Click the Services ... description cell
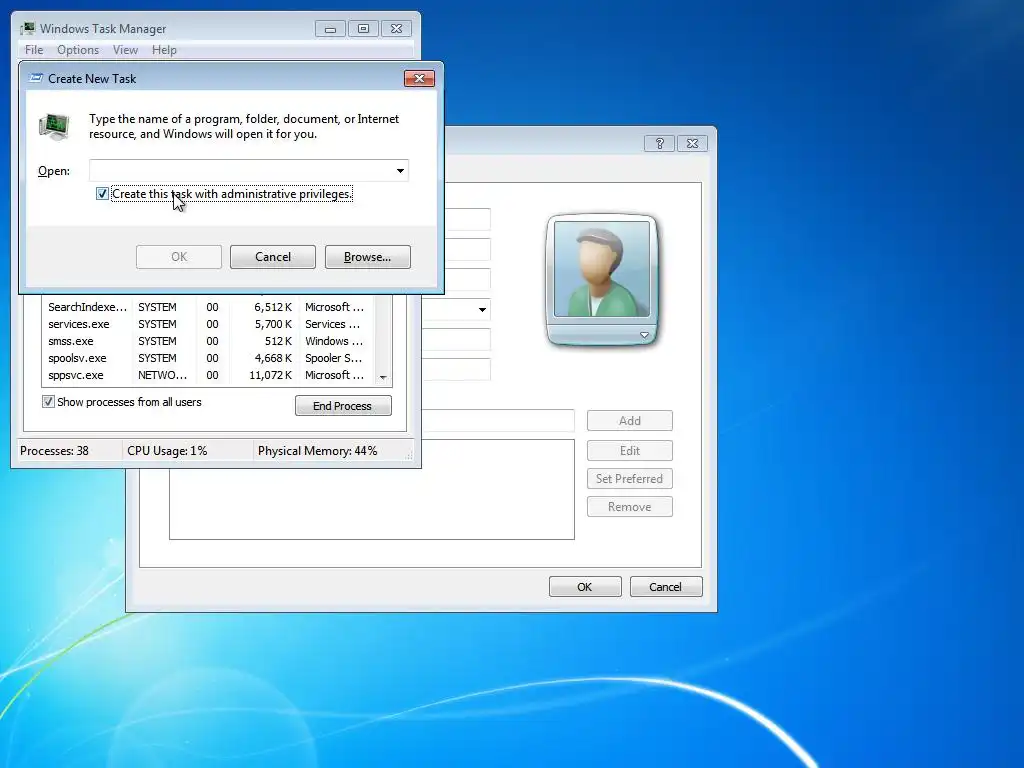The width and height of the screenshot is (1024, 768). coord(332,324)
